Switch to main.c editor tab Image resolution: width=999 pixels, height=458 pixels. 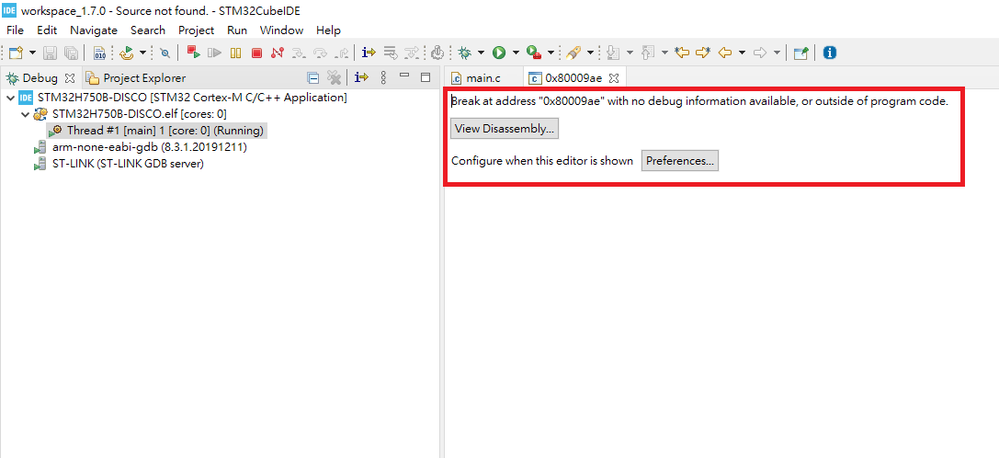tap(484, 78)
